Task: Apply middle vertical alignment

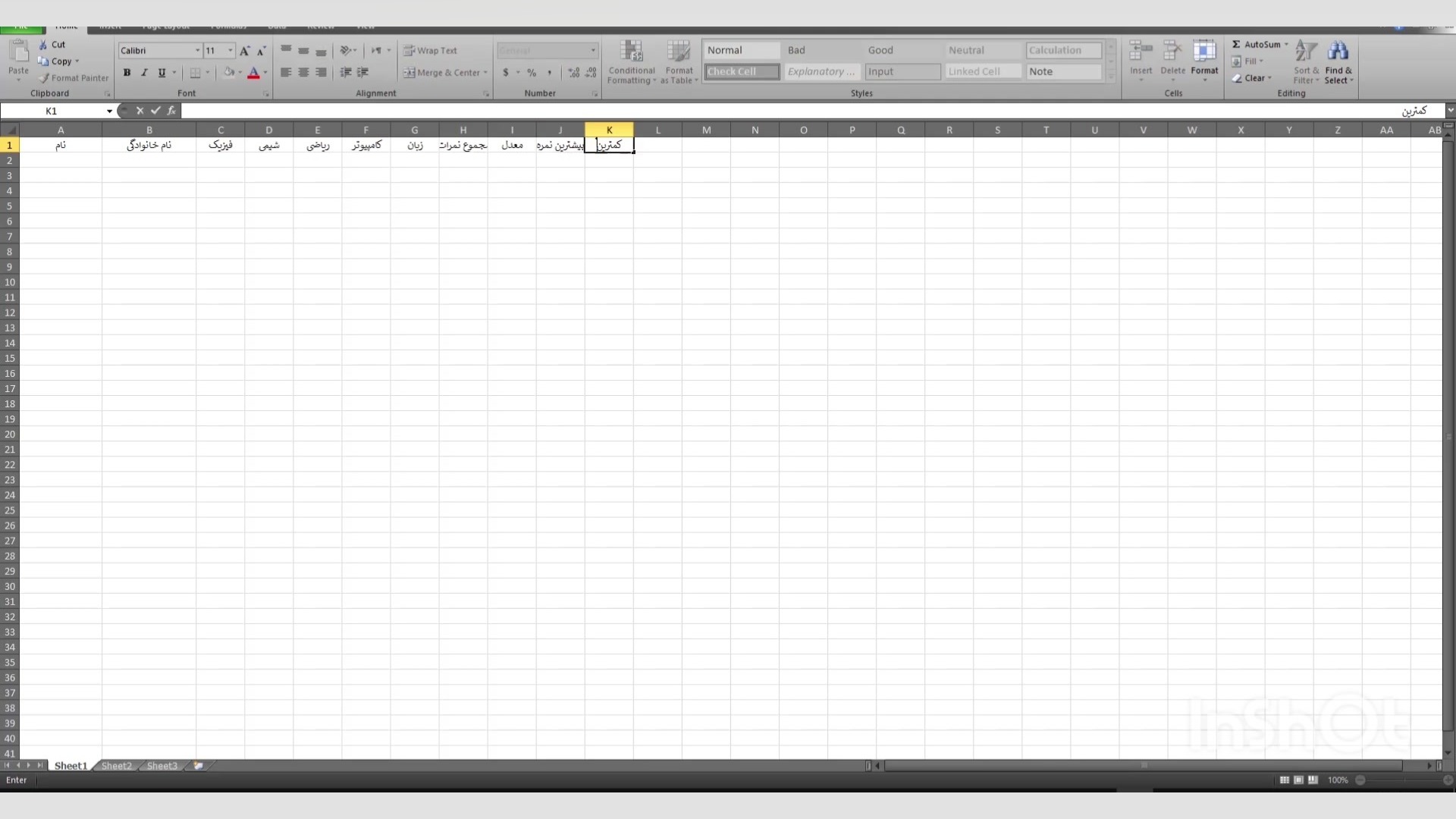Action: point(303,50)
